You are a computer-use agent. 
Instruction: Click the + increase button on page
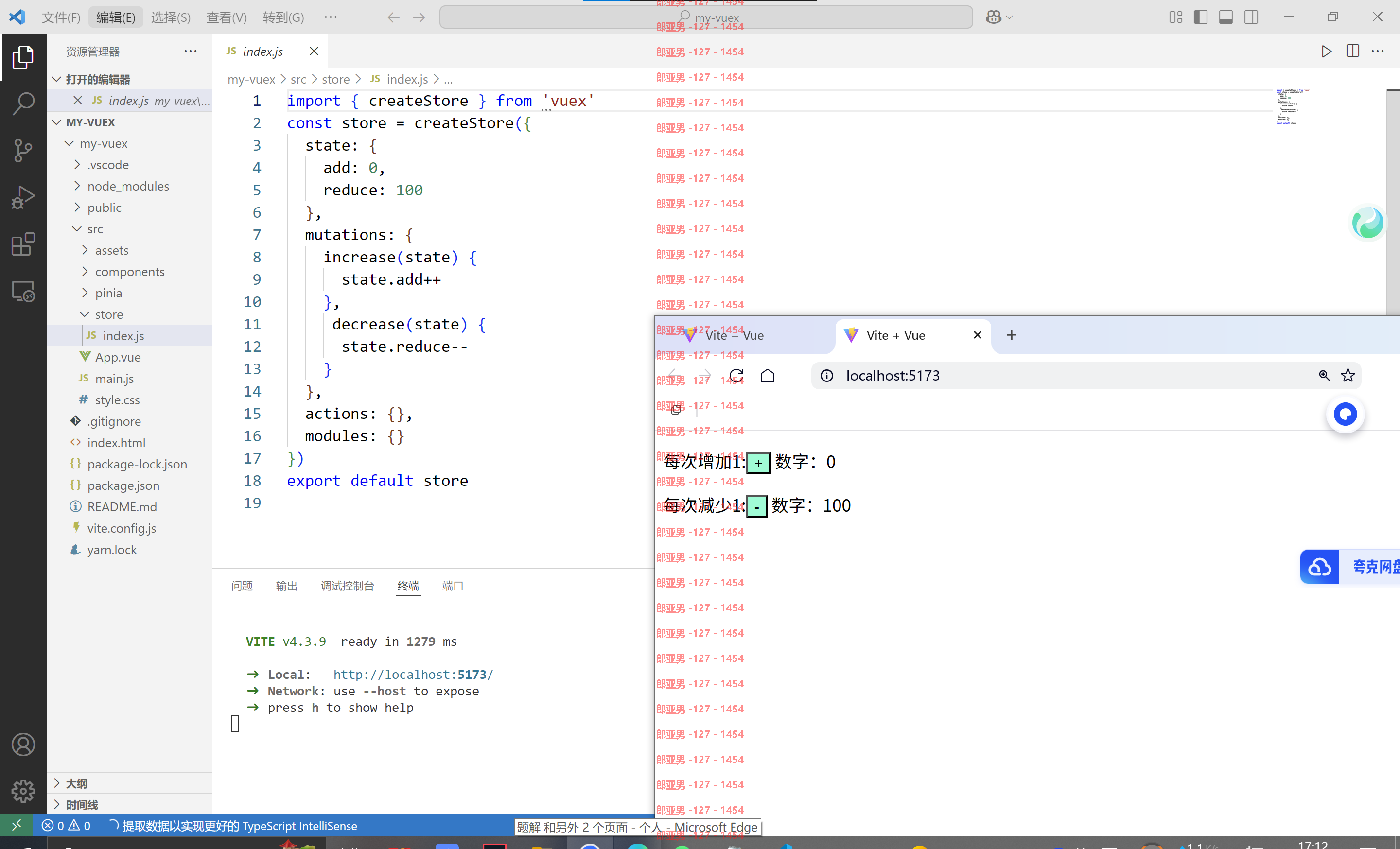click(x=758, y=463)
